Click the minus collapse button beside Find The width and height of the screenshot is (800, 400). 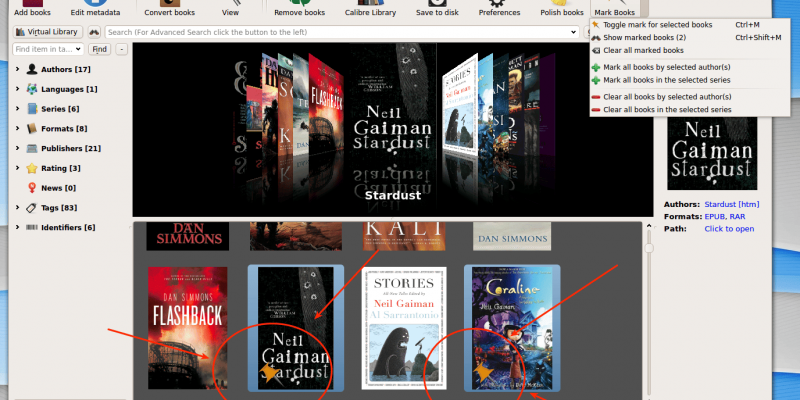[x=121, y=49]
